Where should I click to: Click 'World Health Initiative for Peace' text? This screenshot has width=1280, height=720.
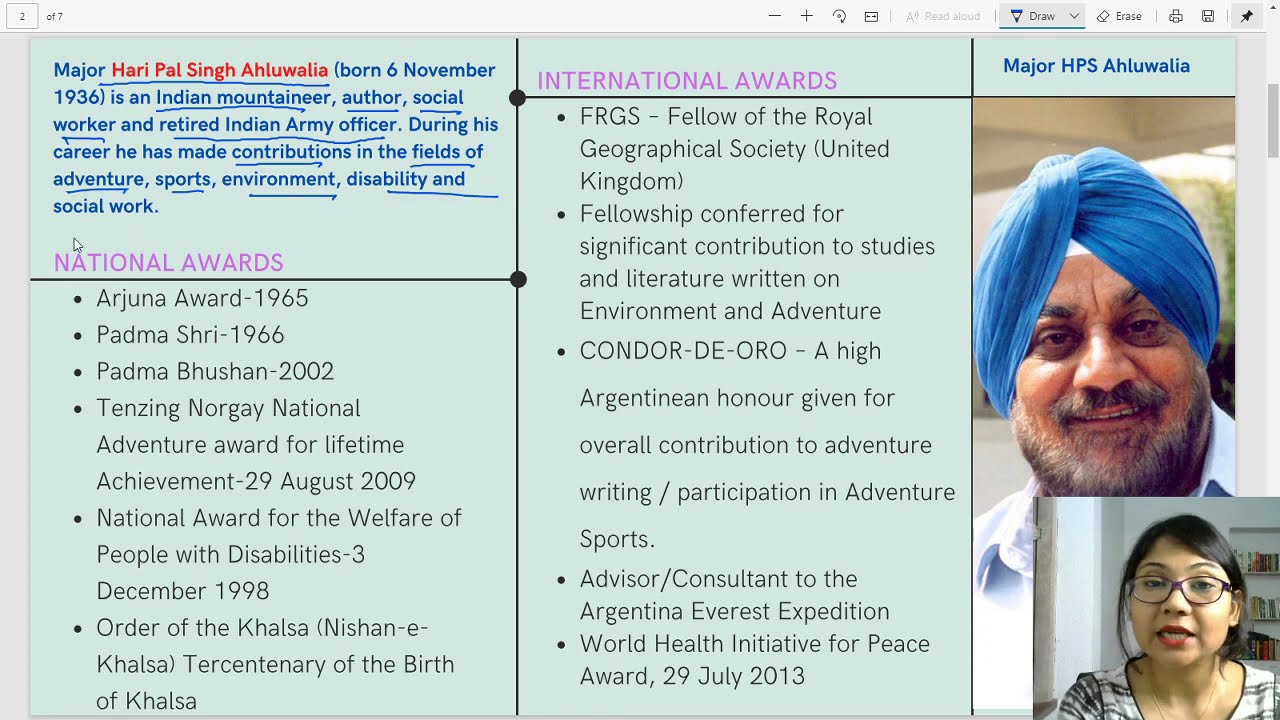(754, 644)
